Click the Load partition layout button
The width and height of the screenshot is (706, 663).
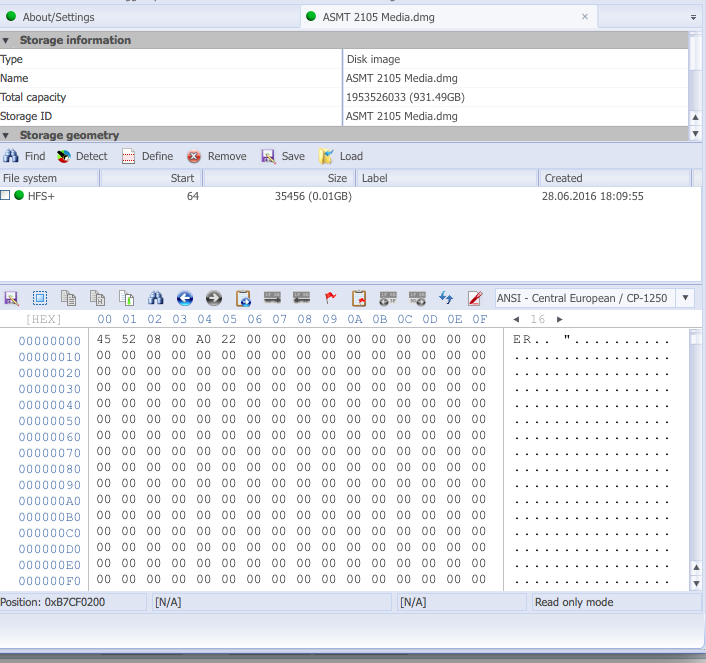(341, 156)
